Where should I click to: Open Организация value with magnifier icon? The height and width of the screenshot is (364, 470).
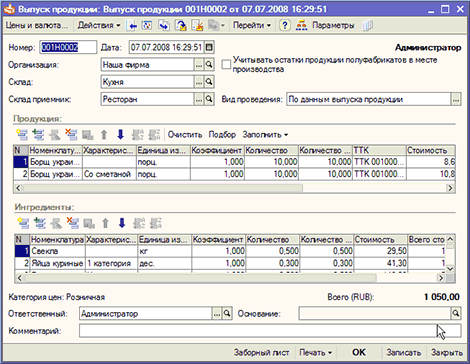[209, 65]
